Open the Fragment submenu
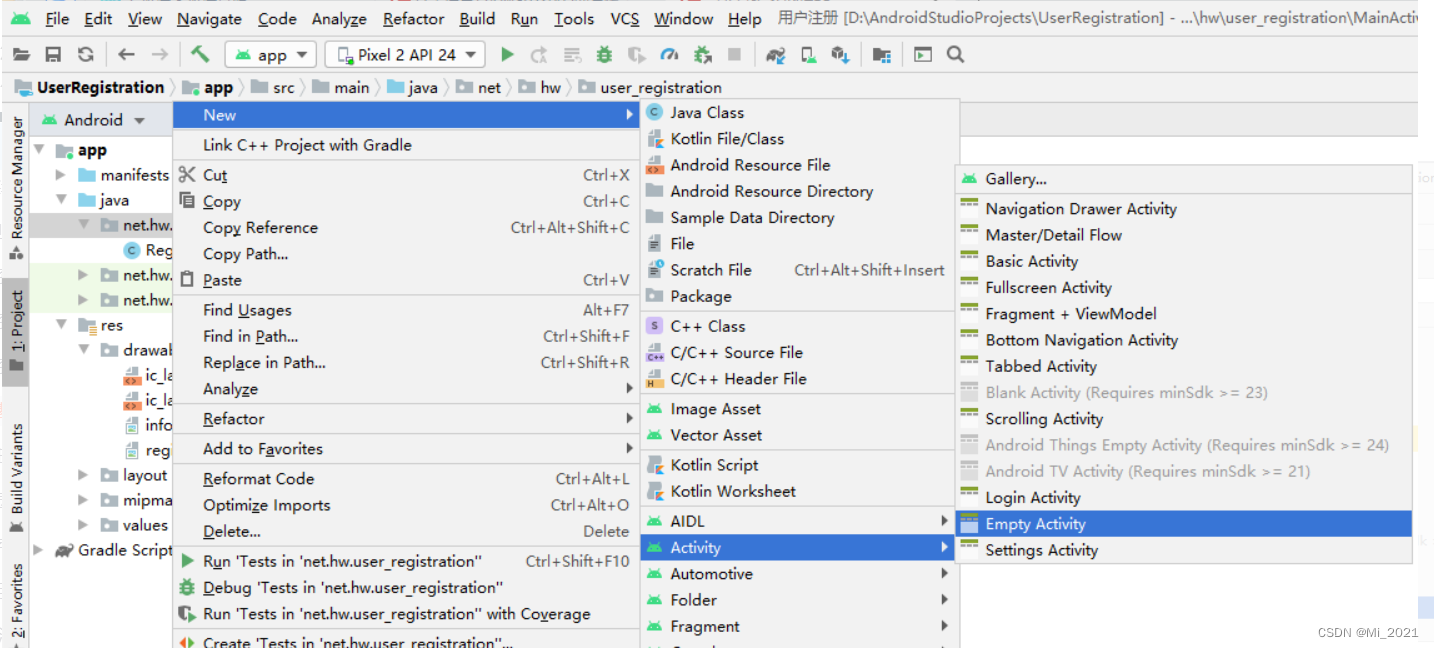Image resolution: width=1434 pixels, height=648 pixels. tap(800, 626)
